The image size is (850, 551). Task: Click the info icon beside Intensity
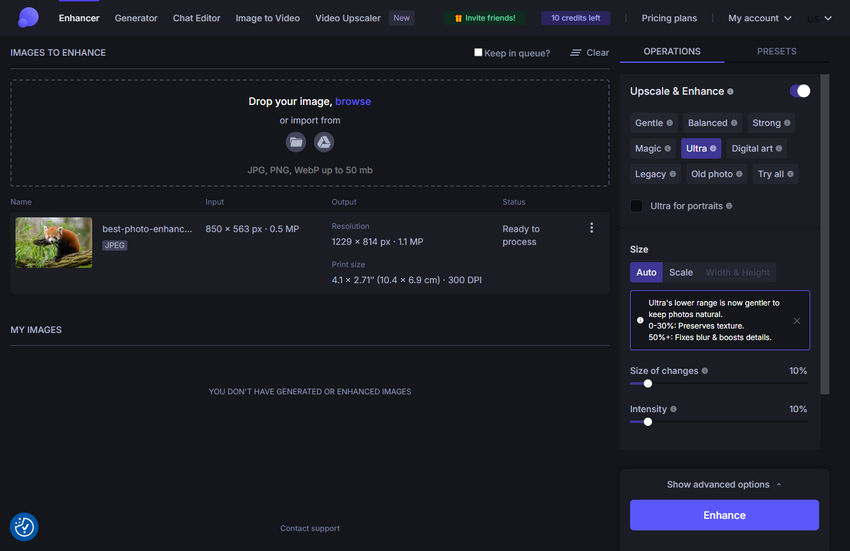pos(673,409)
